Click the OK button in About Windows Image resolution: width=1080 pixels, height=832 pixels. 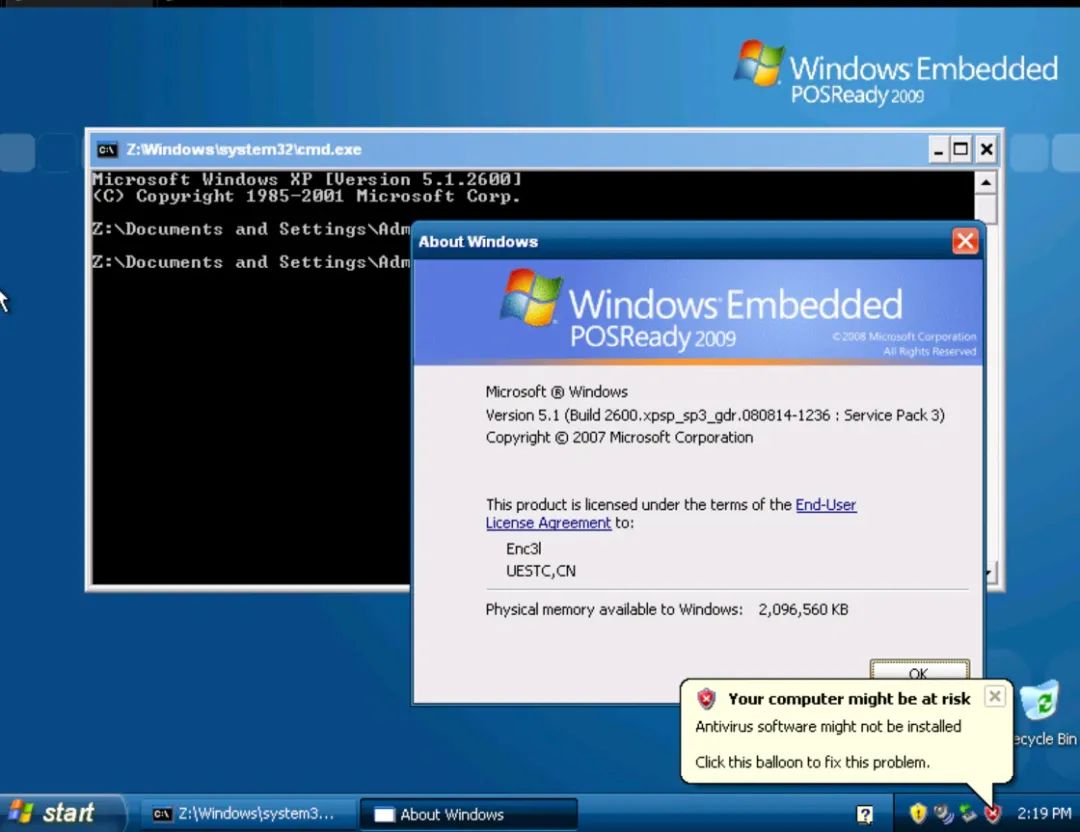pos(920,671)
